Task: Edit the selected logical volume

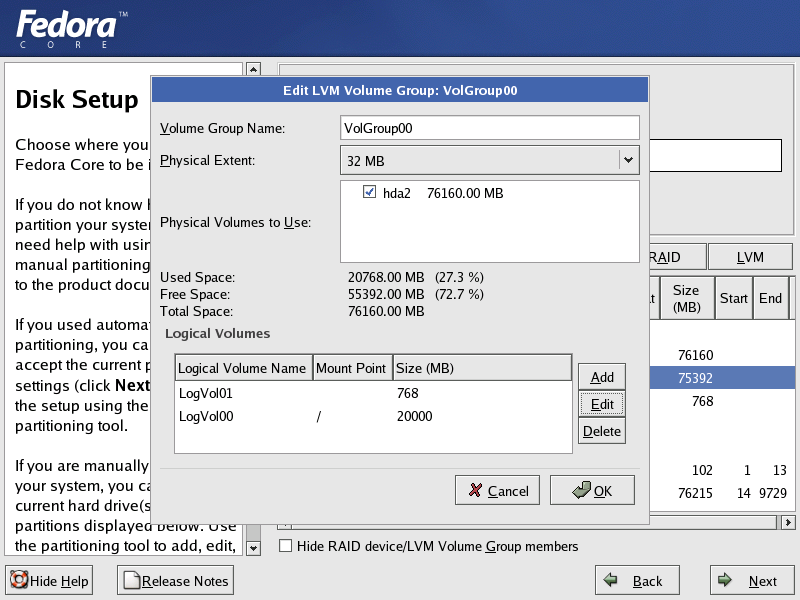Action: 602,404
